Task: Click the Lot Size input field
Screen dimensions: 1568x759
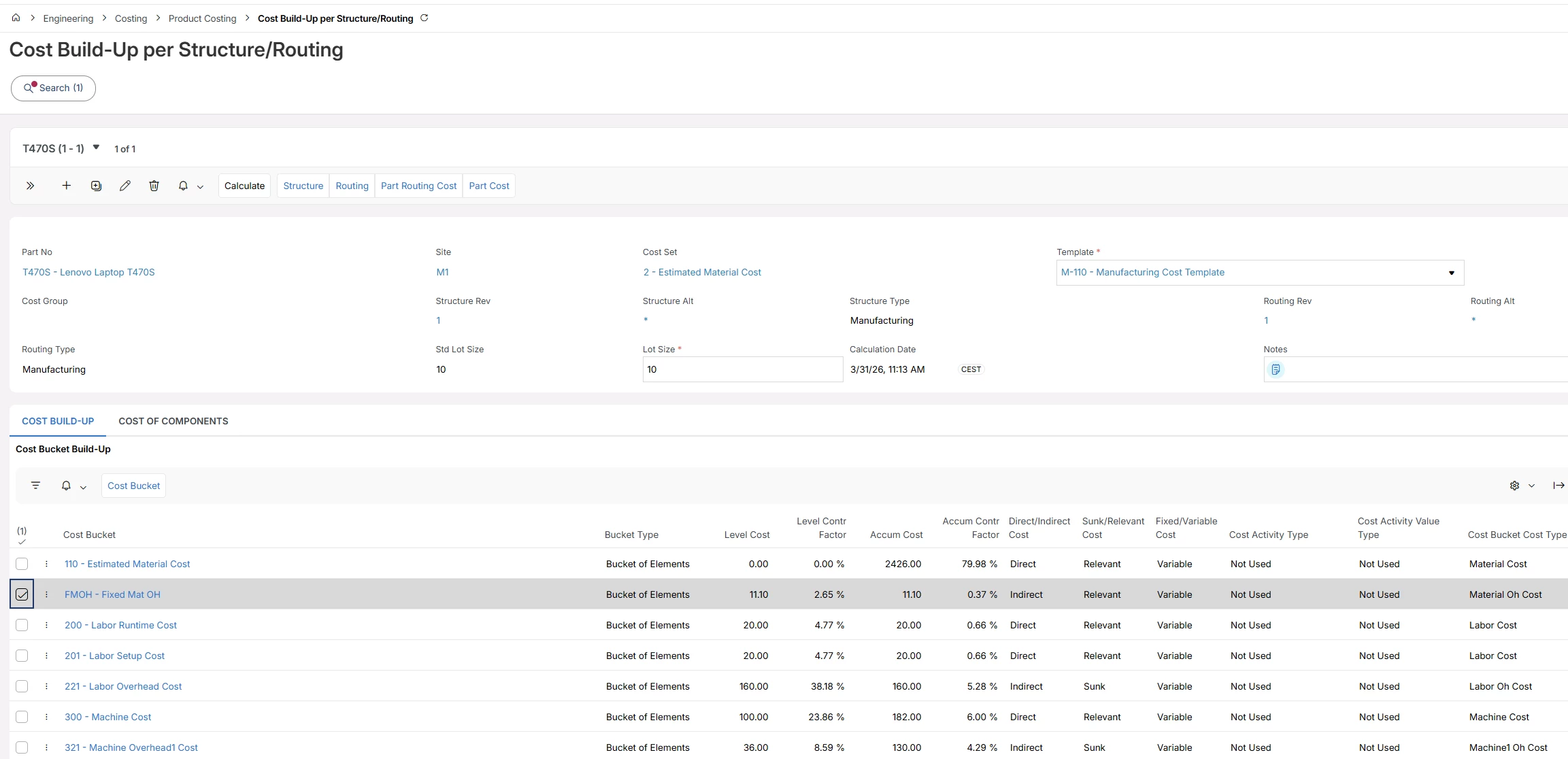Action: pyautogui.click(x=742, y=369)
